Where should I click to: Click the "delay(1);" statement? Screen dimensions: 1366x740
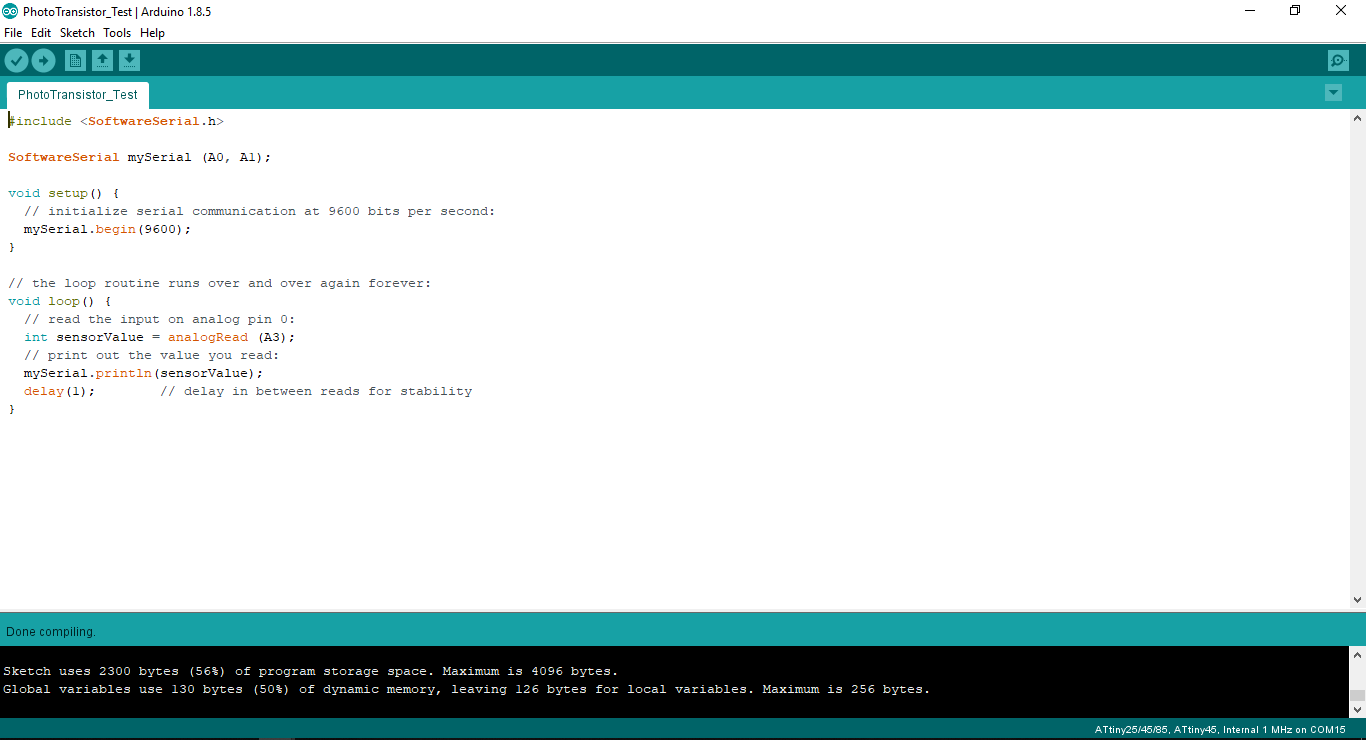[60, 391]
